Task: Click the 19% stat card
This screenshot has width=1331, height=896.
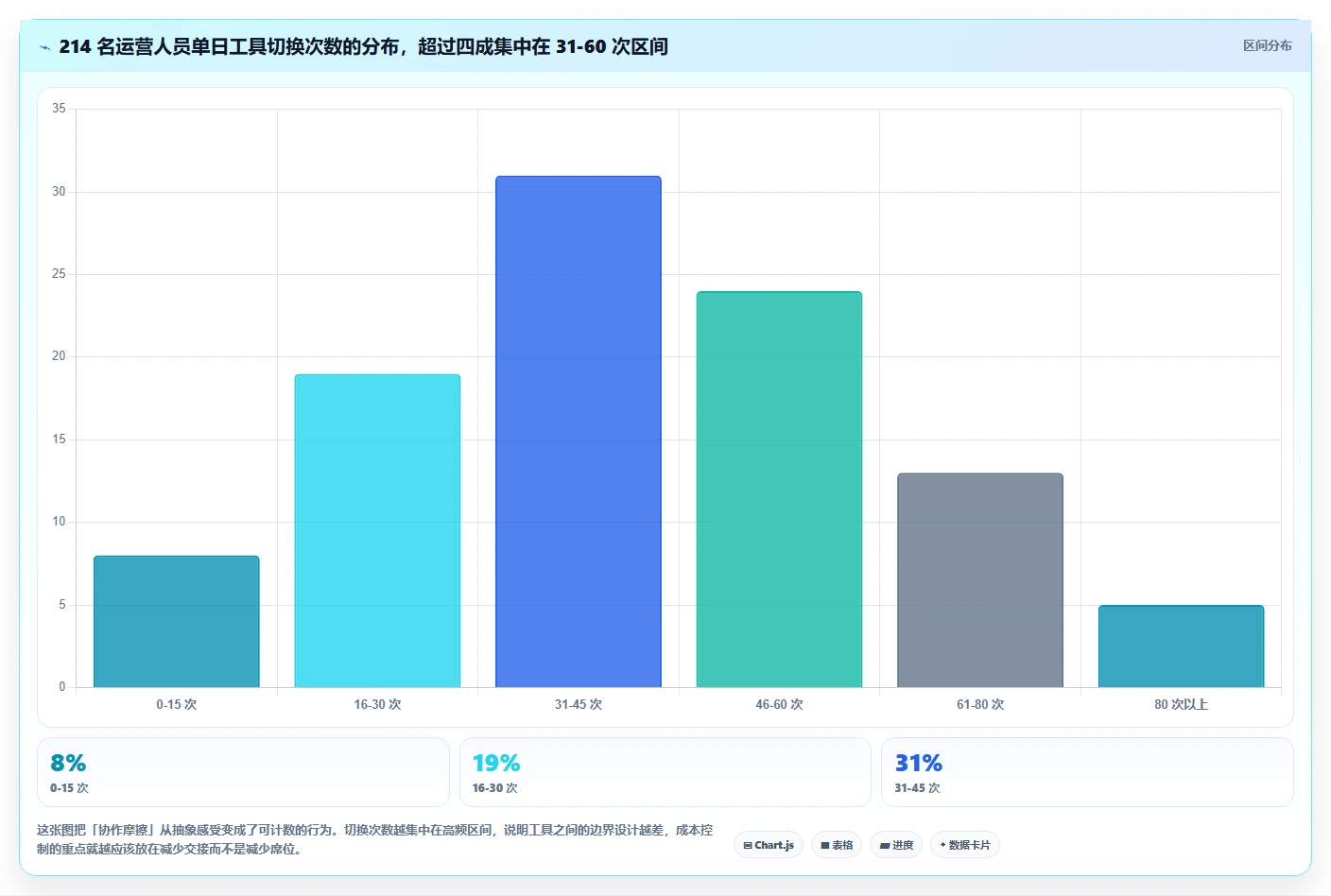Action: point(665,772)
